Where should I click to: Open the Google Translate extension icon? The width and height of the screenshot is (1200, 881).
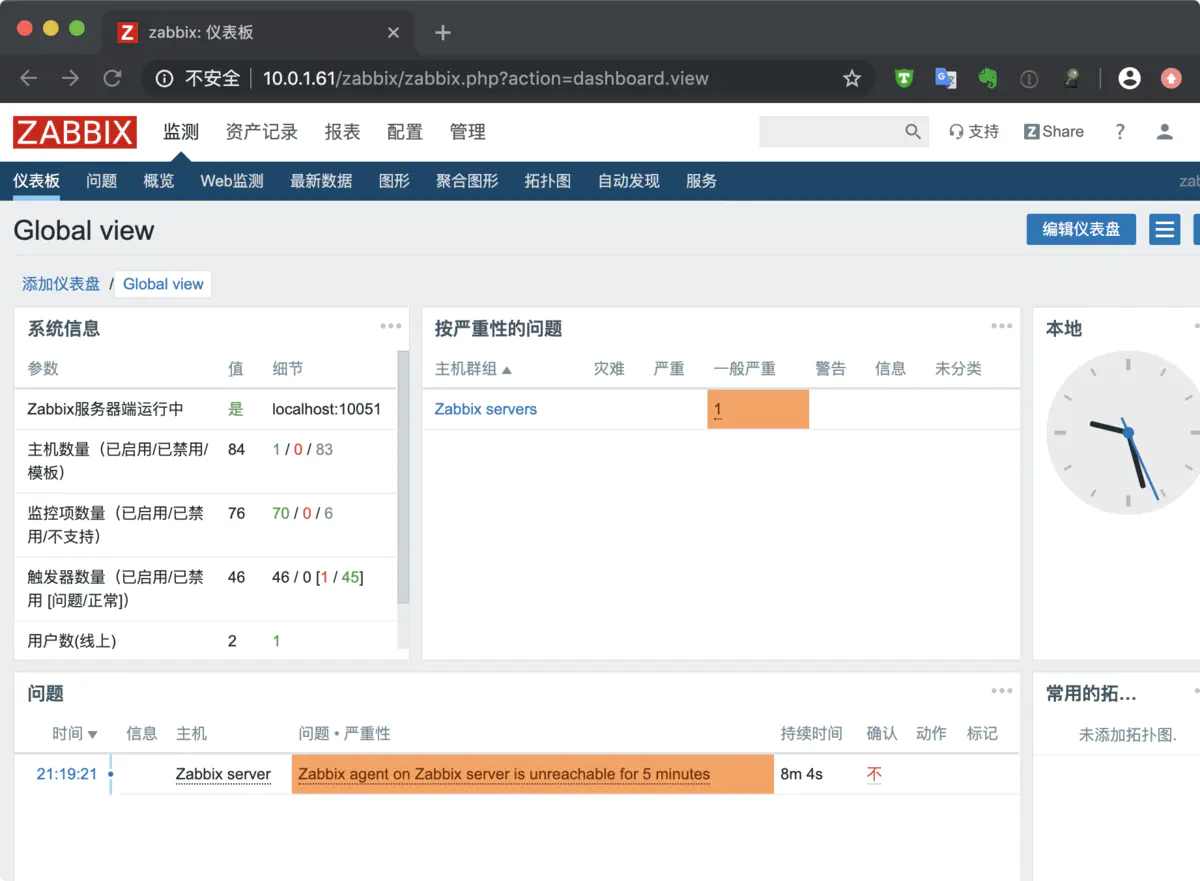pyautogui.click(x=945, y=78)
